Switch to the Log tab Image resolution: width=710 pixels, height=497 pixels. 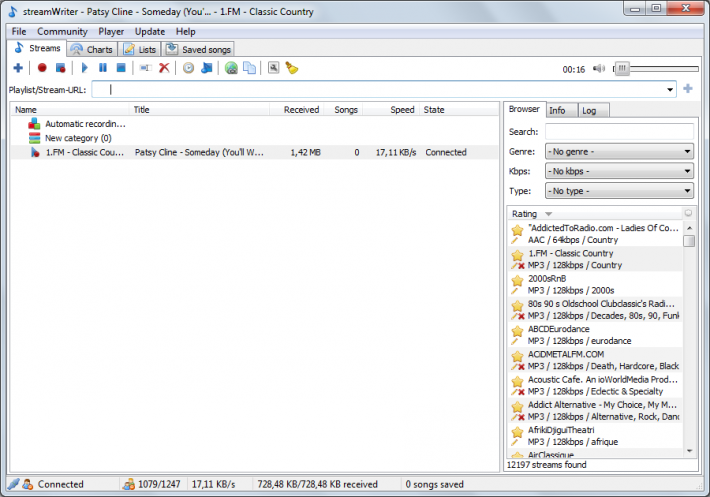click(594, 110)
